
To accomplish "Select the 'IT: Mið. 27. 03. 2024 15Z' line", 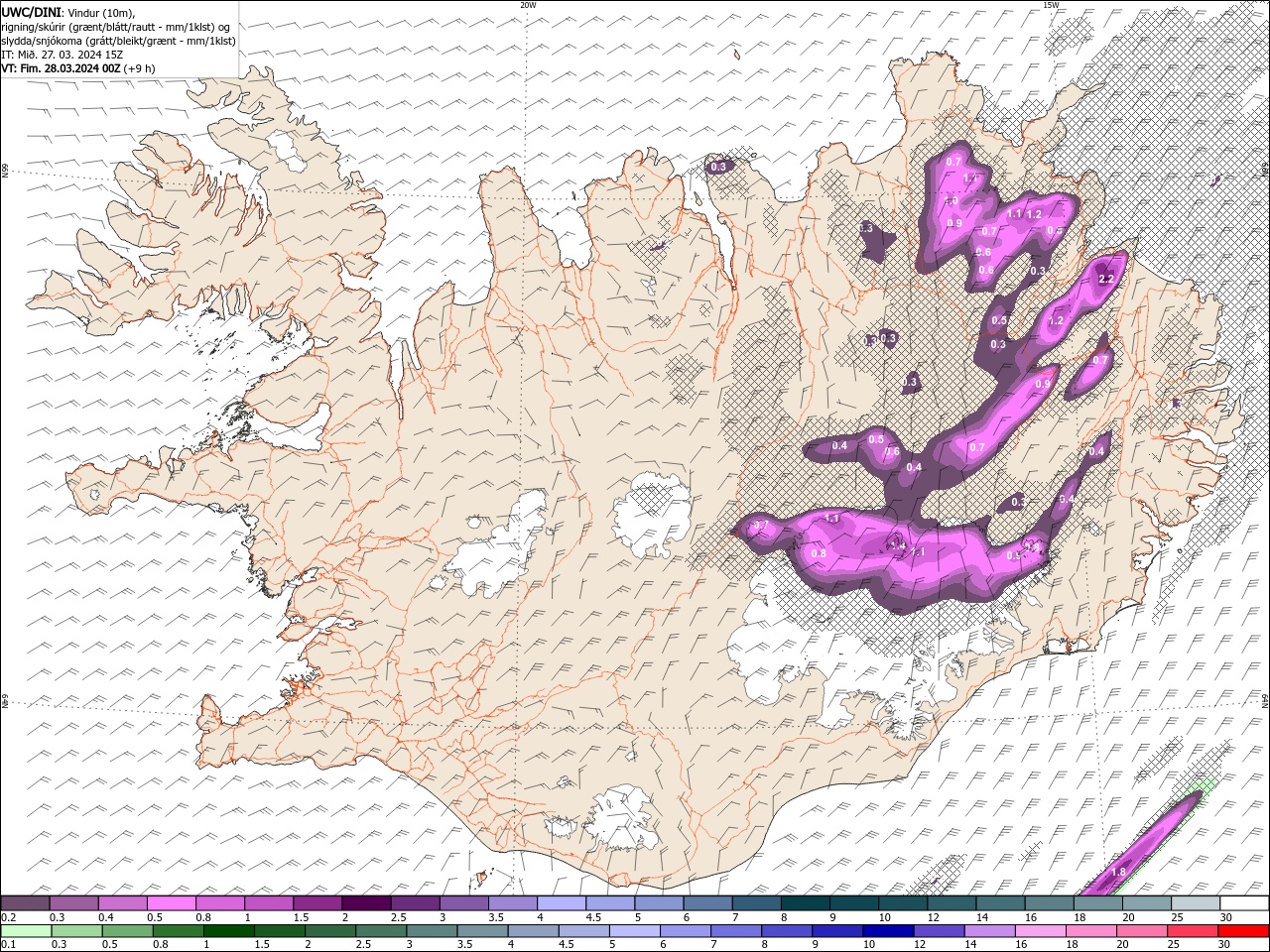I will click(x=62, y=55).
